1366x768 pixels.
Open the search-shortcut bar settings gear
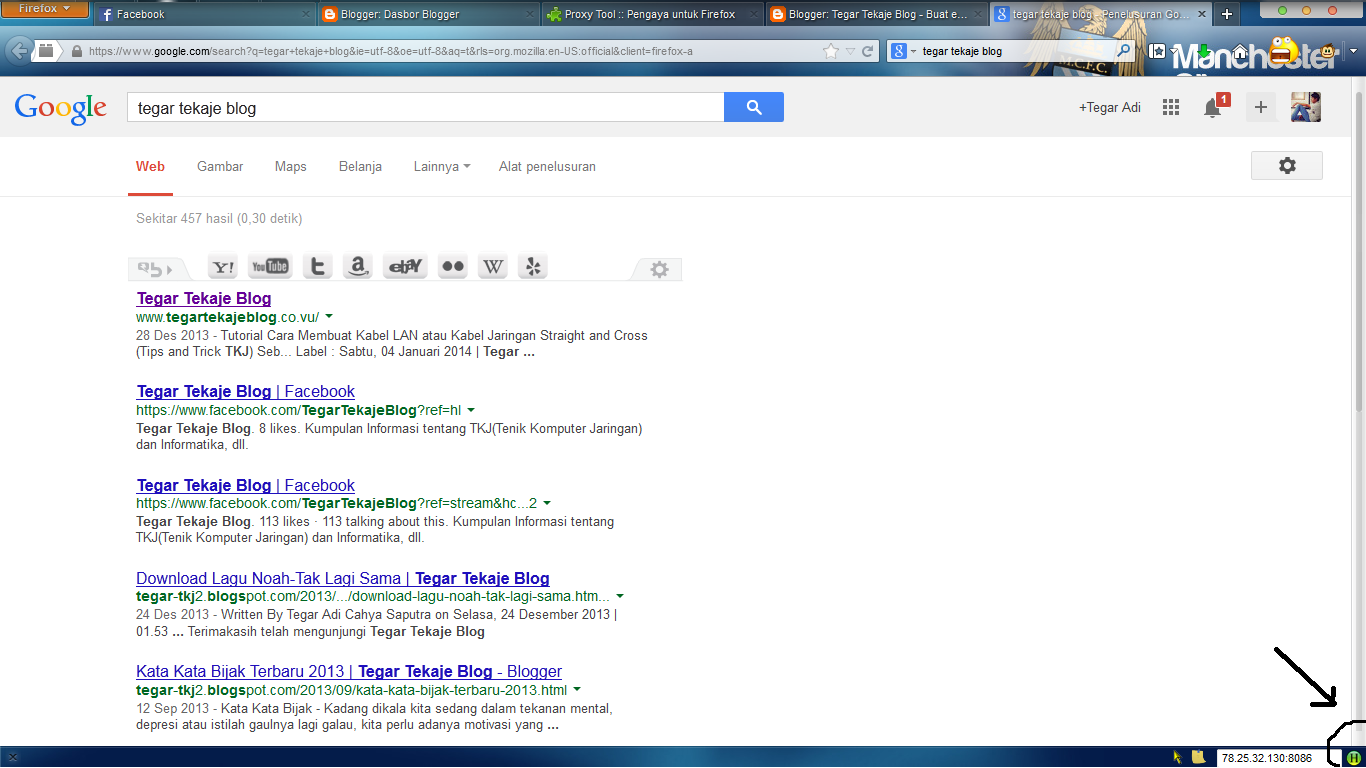(x=659, y=269)
